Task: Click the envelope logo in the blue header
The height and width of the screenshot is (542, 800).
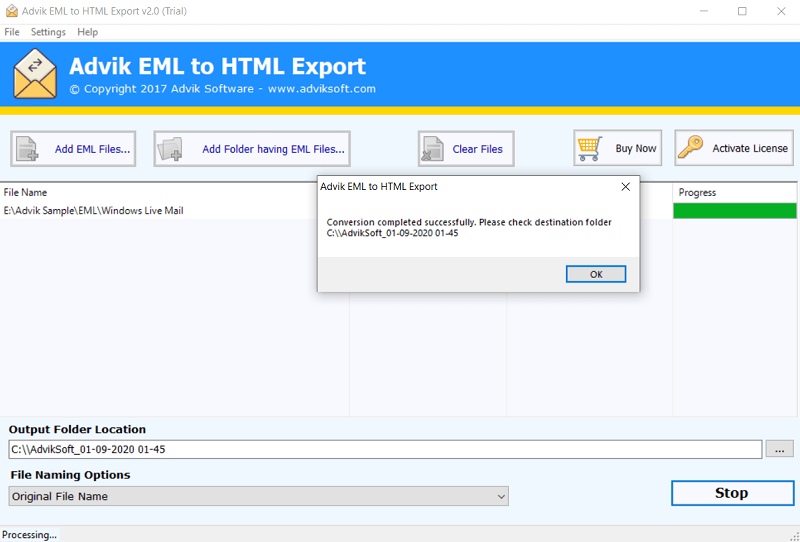Action: click(35, 73)
